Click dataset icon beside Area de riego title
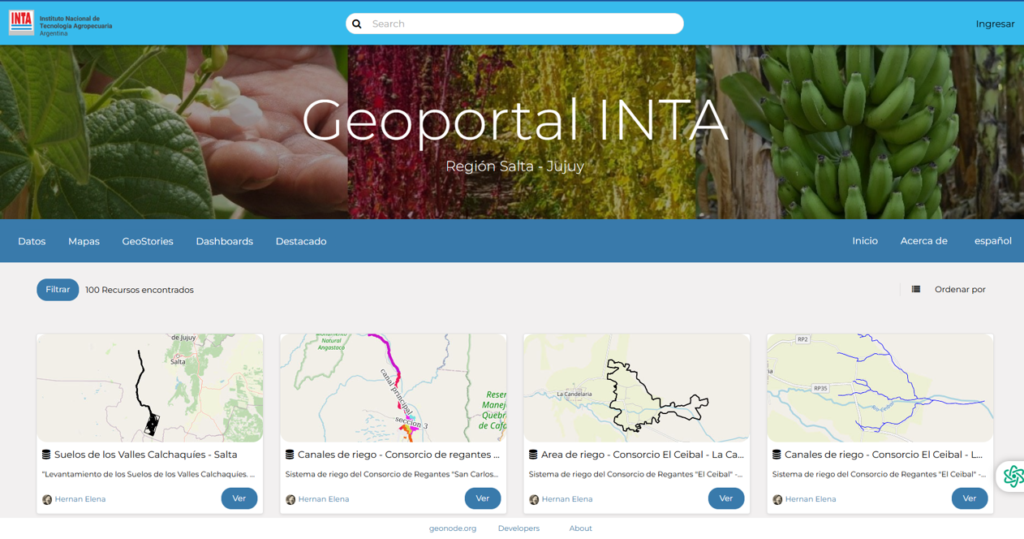The height and width of the screenshot is (539, 1024). [x=533, y=455]
